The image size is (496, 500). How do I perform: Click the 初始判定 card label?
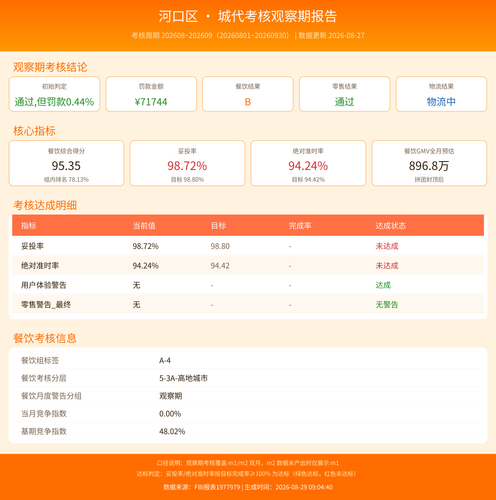[x=54, y=86]
